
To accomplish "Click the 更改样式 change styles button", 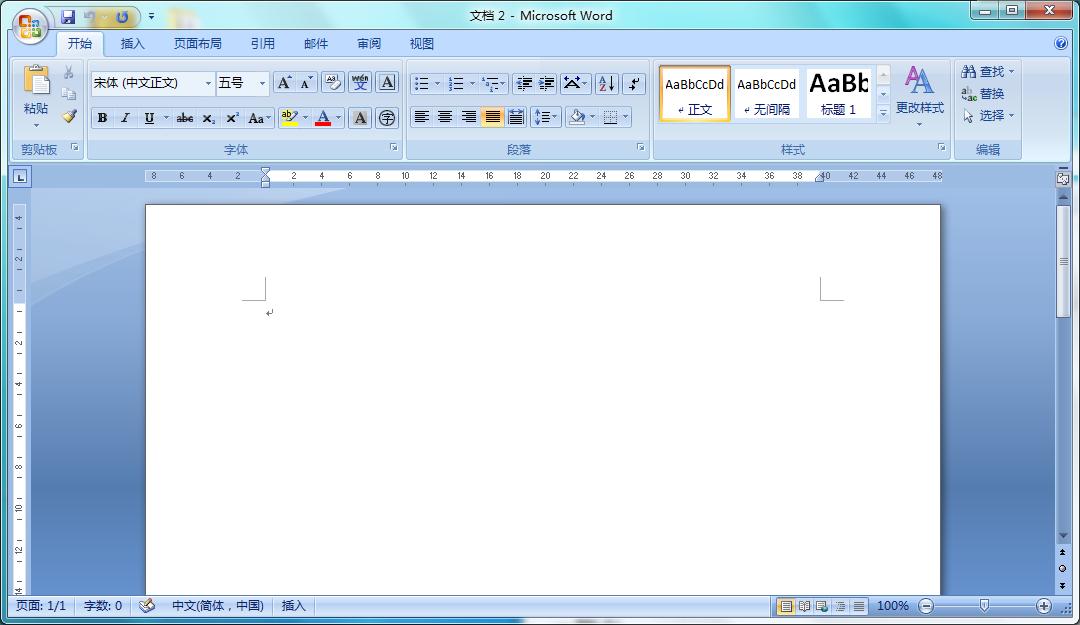I will 919,93.
